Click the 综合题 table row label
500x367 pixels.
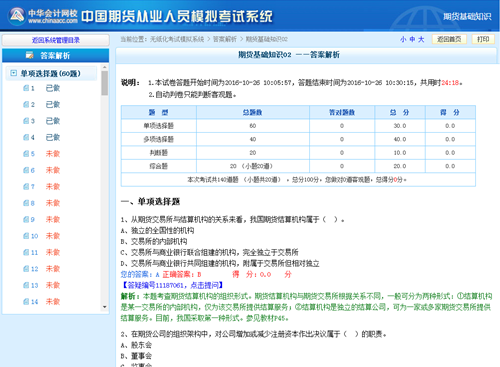pyautogui.click(x=159, y=166)
